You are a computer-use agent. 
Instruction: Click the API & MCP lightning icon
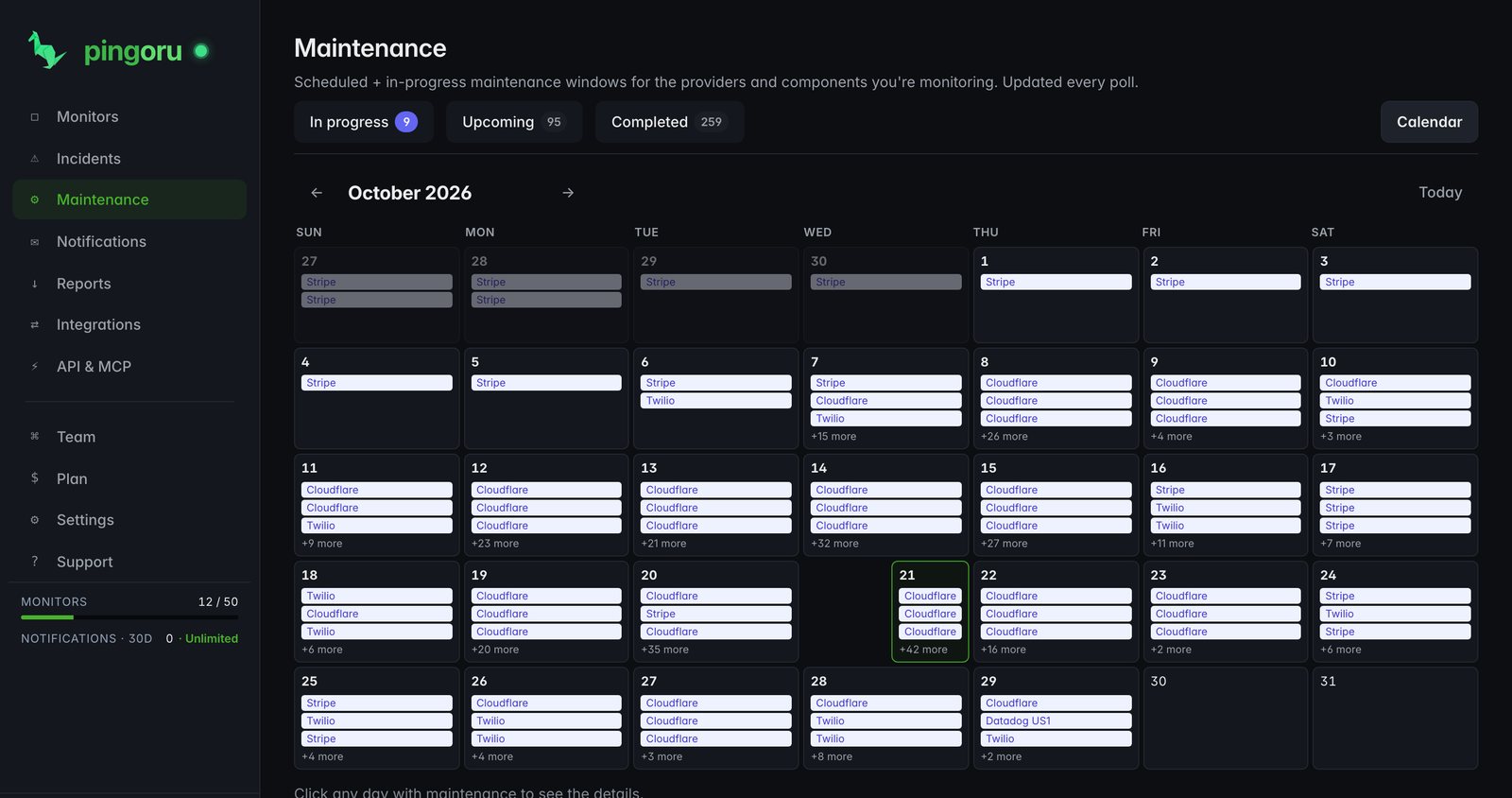tap(35, 367)
